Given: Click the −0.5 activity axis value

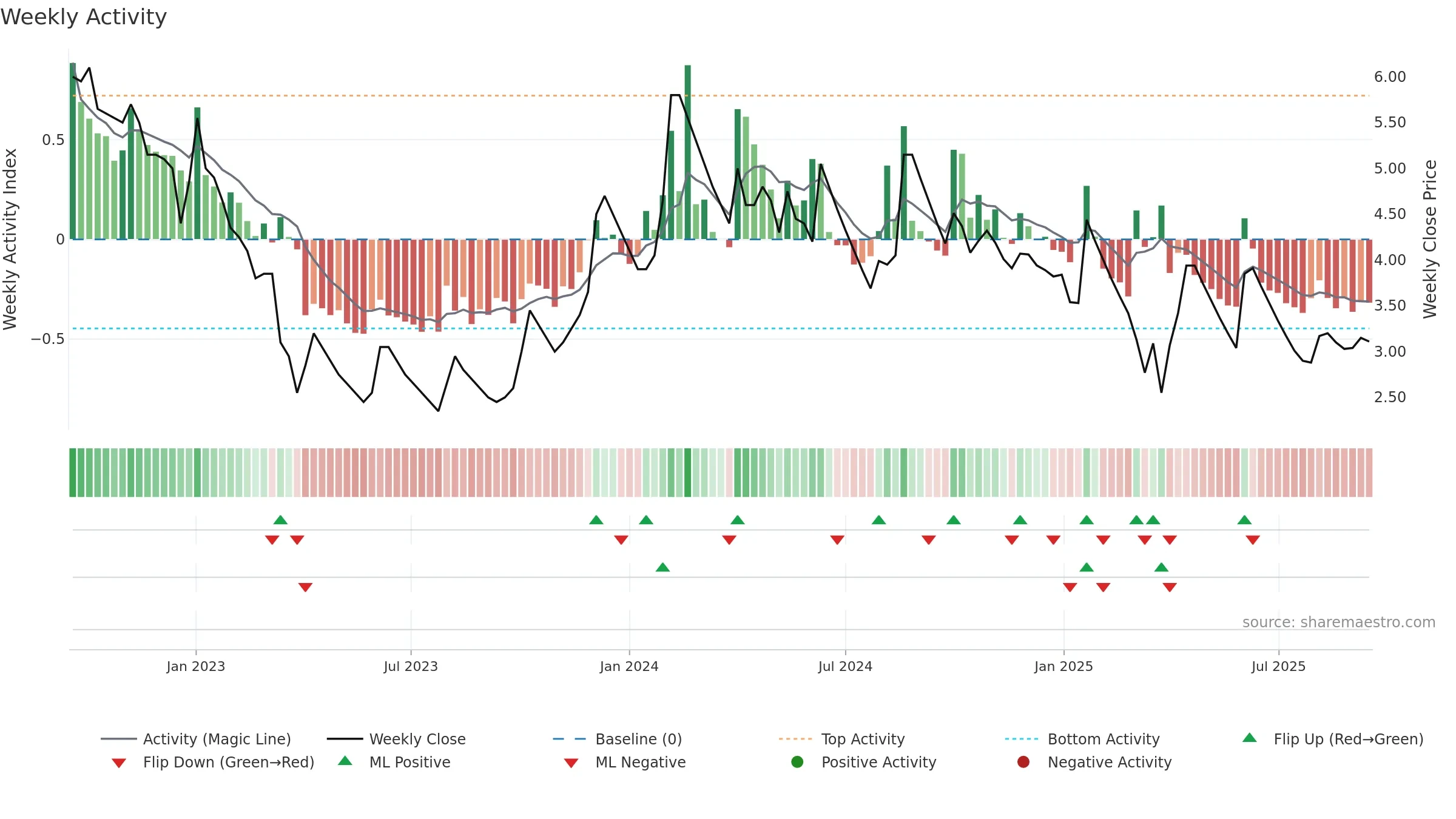Looking at the screenshot, I should click(x=47, y=339).
